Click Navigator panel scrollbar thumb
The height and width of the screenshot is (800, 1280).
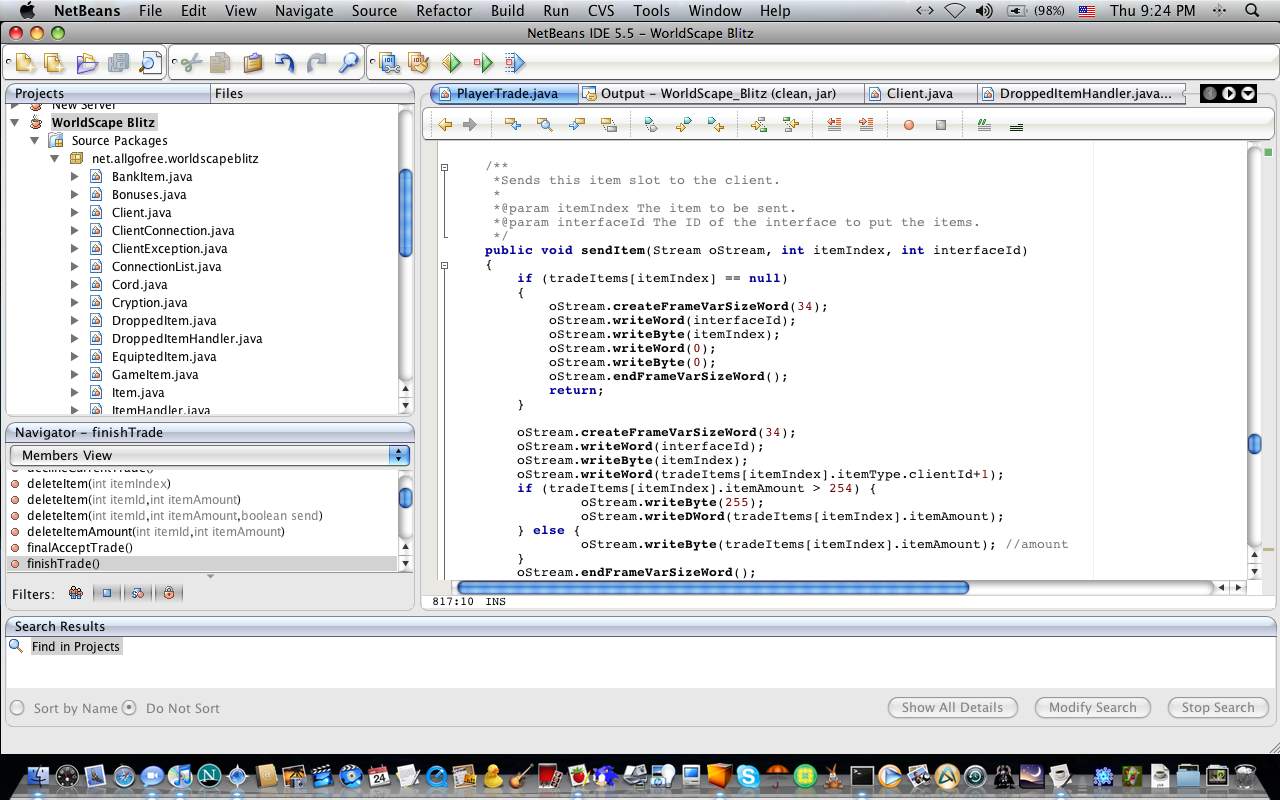405,498
